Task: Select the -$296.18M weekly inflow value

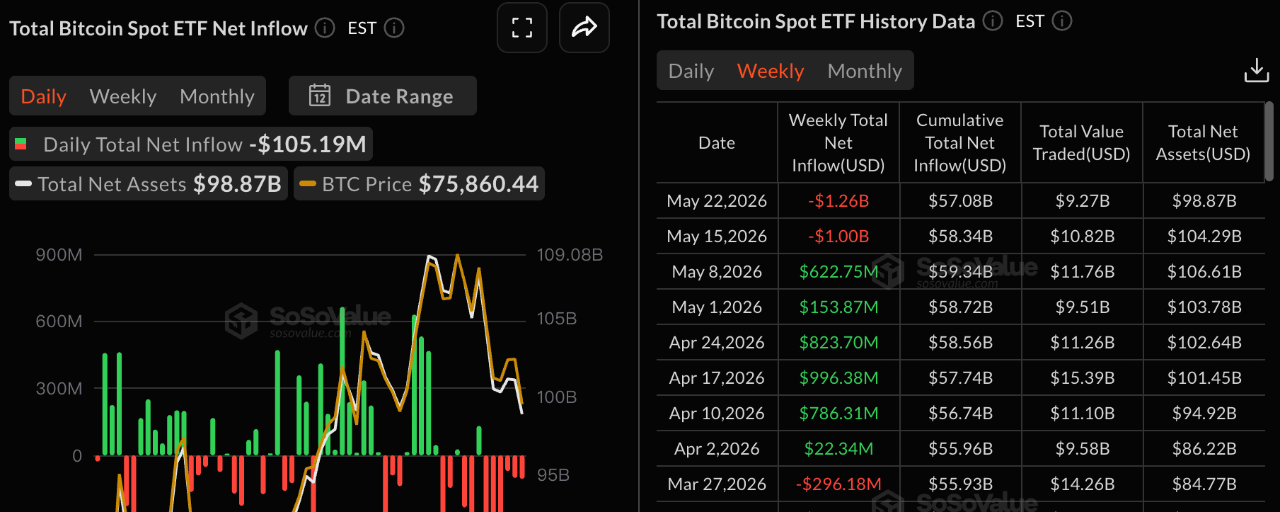Action: tap(838, 484)
